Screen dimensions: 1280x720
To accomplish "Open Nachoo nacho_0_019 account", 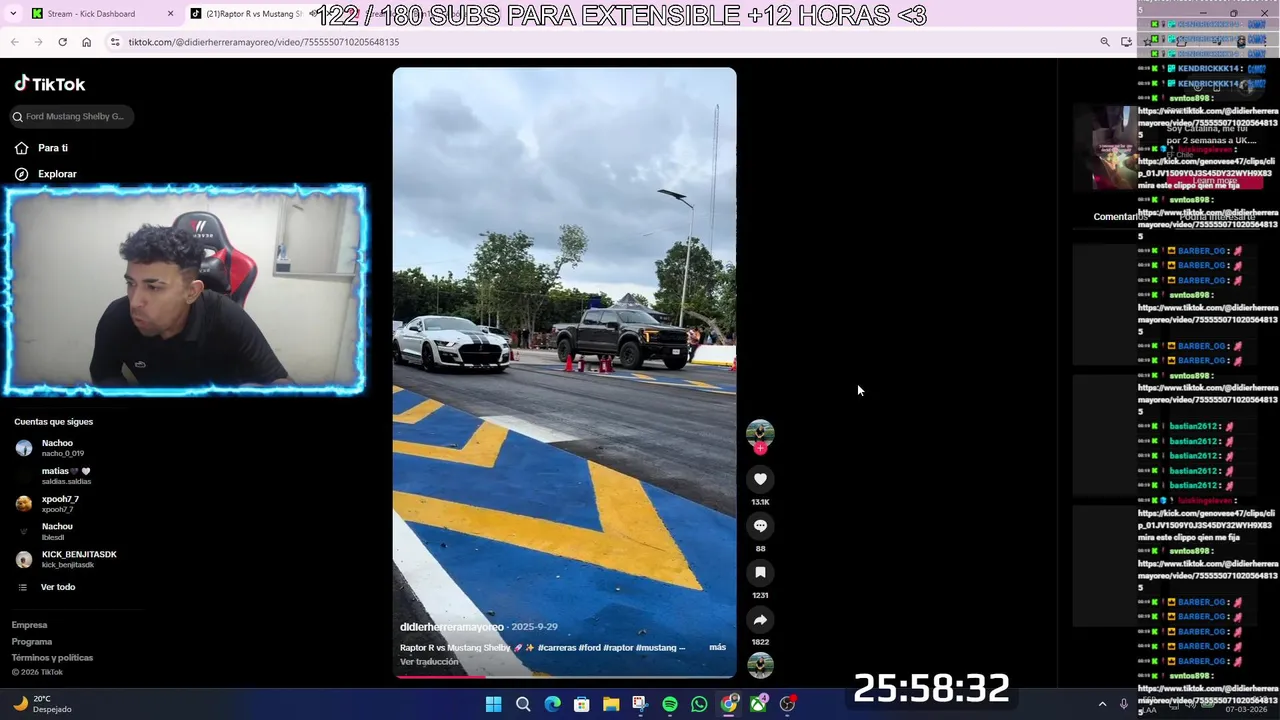I will pos(62,448).
